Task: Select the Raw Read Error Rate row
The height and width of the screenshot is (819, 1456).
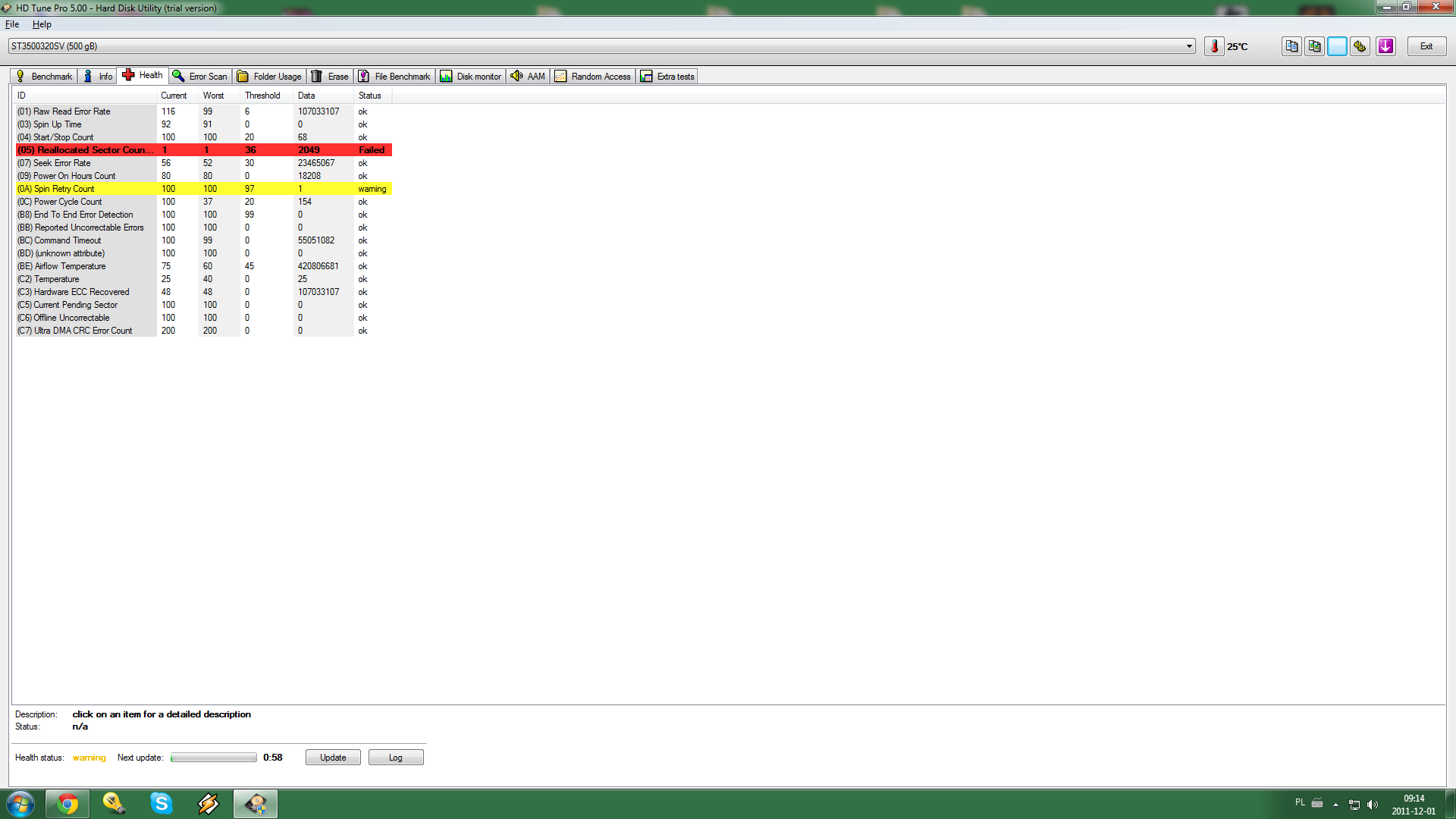Action: pyautogui.click(x=203, y=111)
